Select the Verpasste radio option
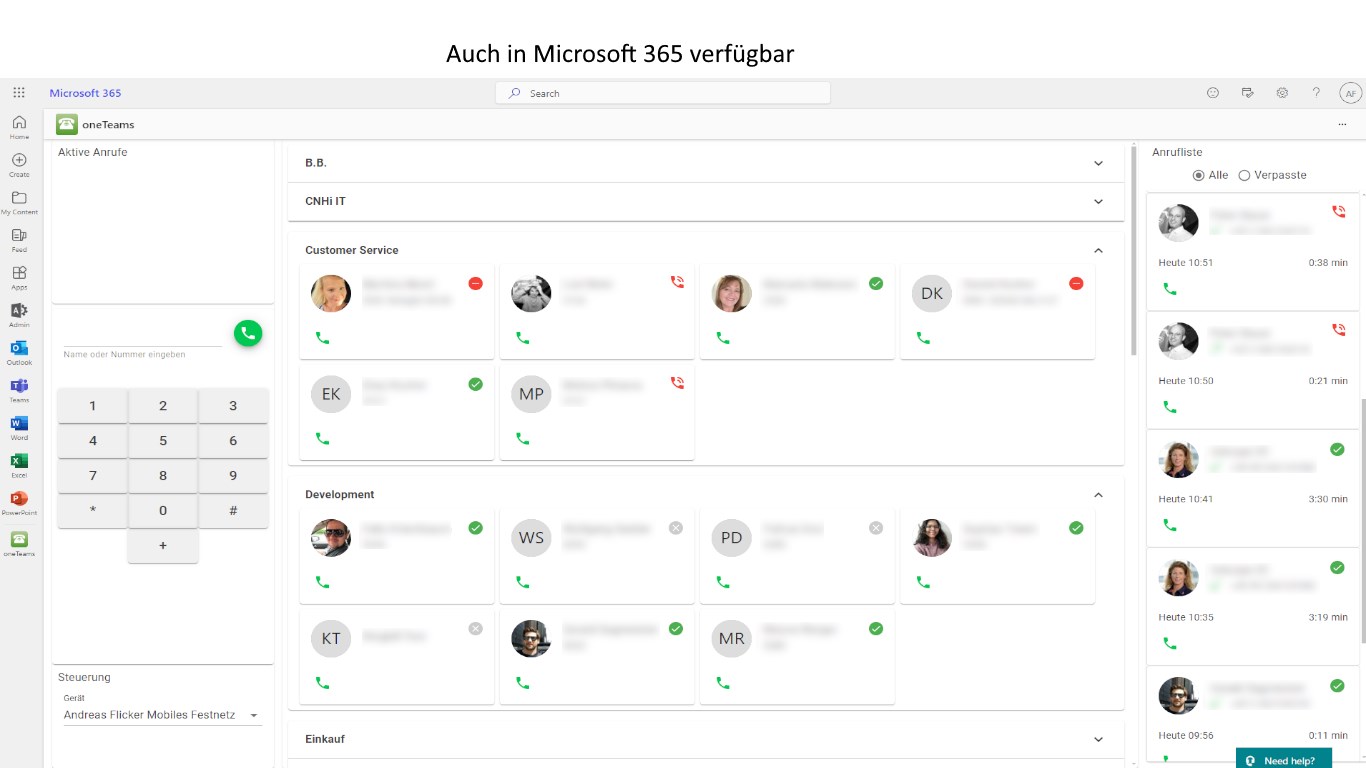Screen dimensions: 1366x768 (x=1245, y=175)
